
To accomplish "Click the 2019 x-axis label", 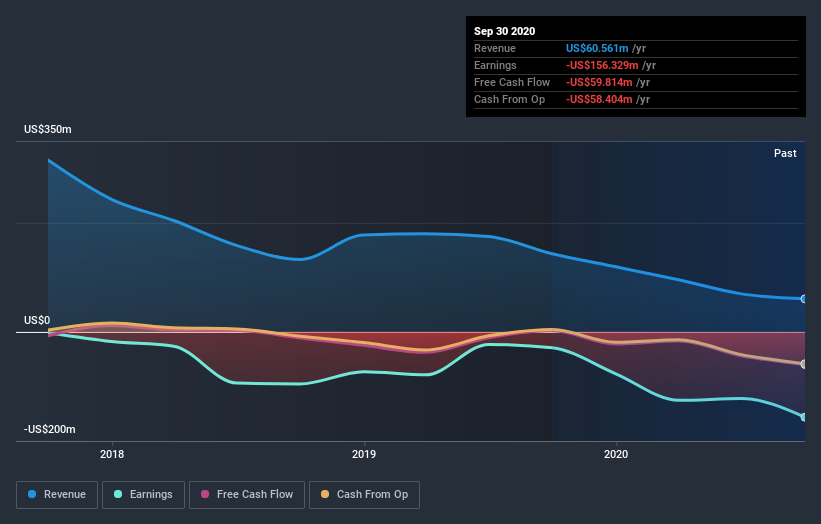I will (x=364, y=454).
